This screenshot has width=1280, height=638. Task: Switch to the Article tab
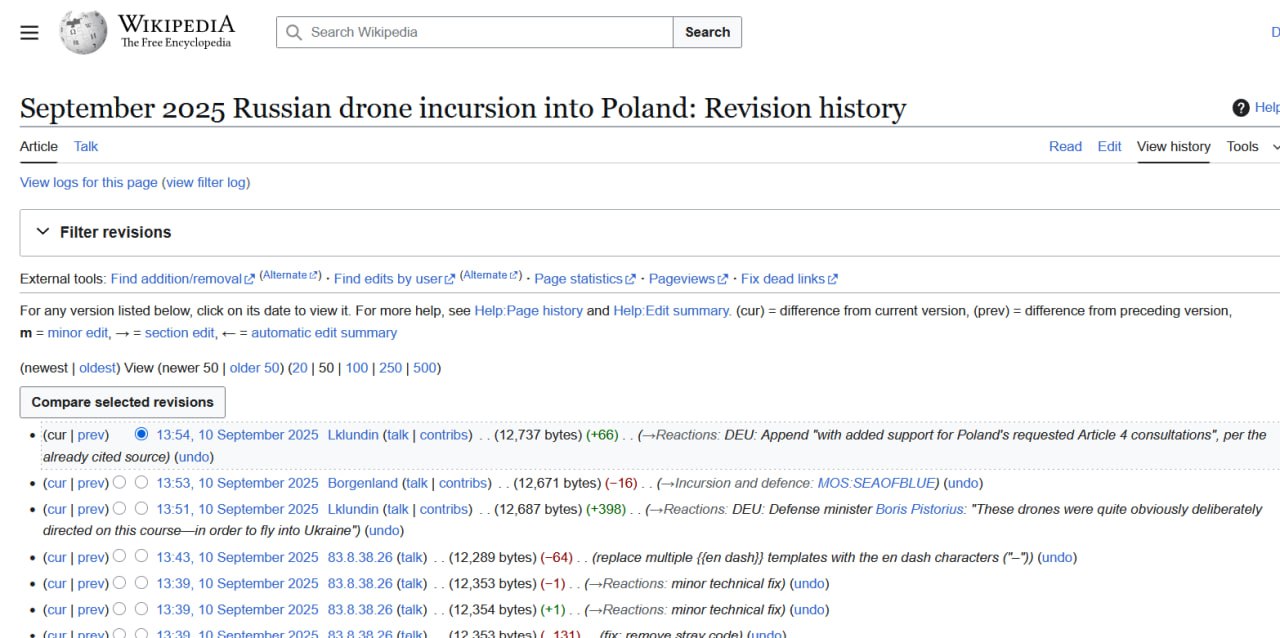[x=39, y=146]
